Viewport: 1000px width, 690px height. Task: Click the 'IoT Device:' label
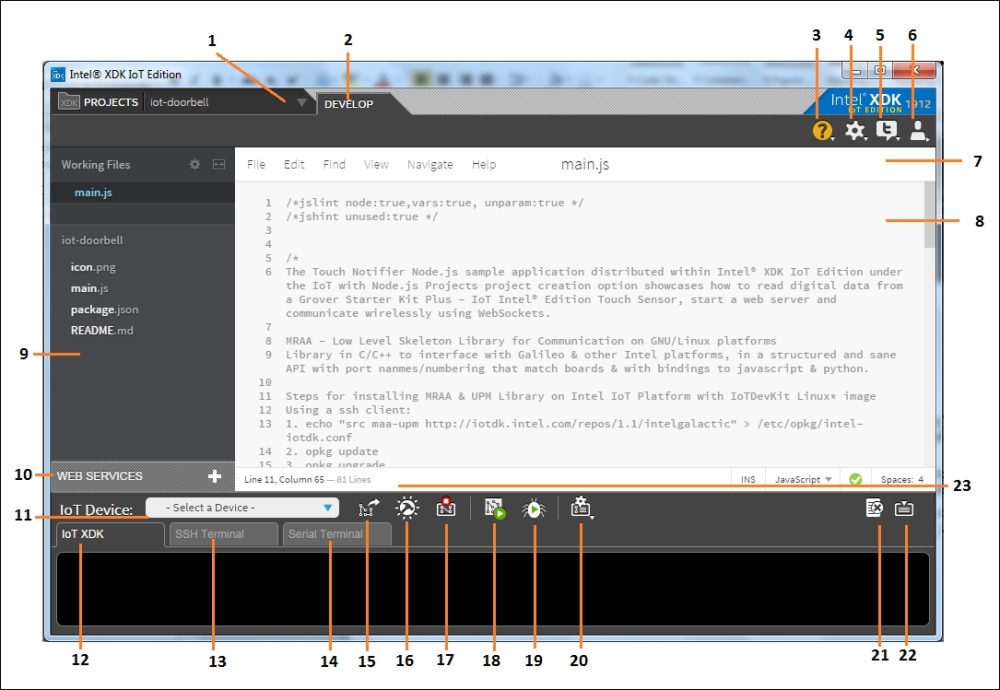coord(96,510)
